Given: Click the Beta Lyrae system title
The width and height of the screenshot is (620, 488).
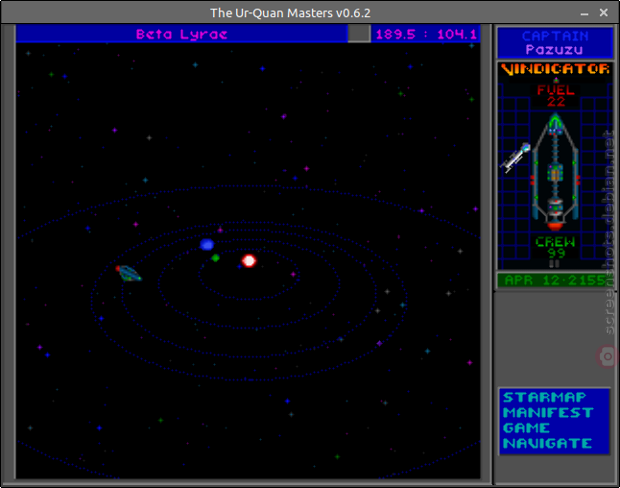Looking at the screenshot, I should pos(181,34).
